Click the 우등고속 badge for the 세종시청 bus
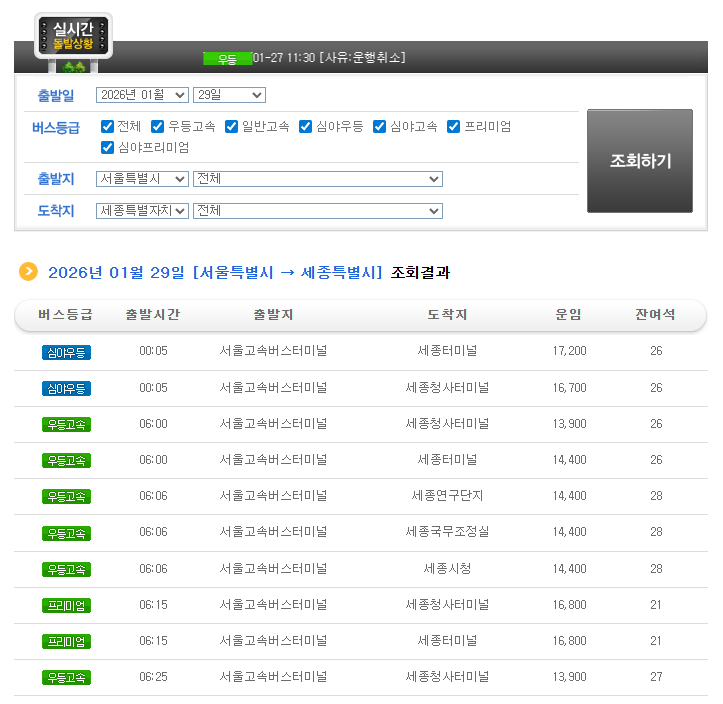723x704 pixels. click(66, 569)
